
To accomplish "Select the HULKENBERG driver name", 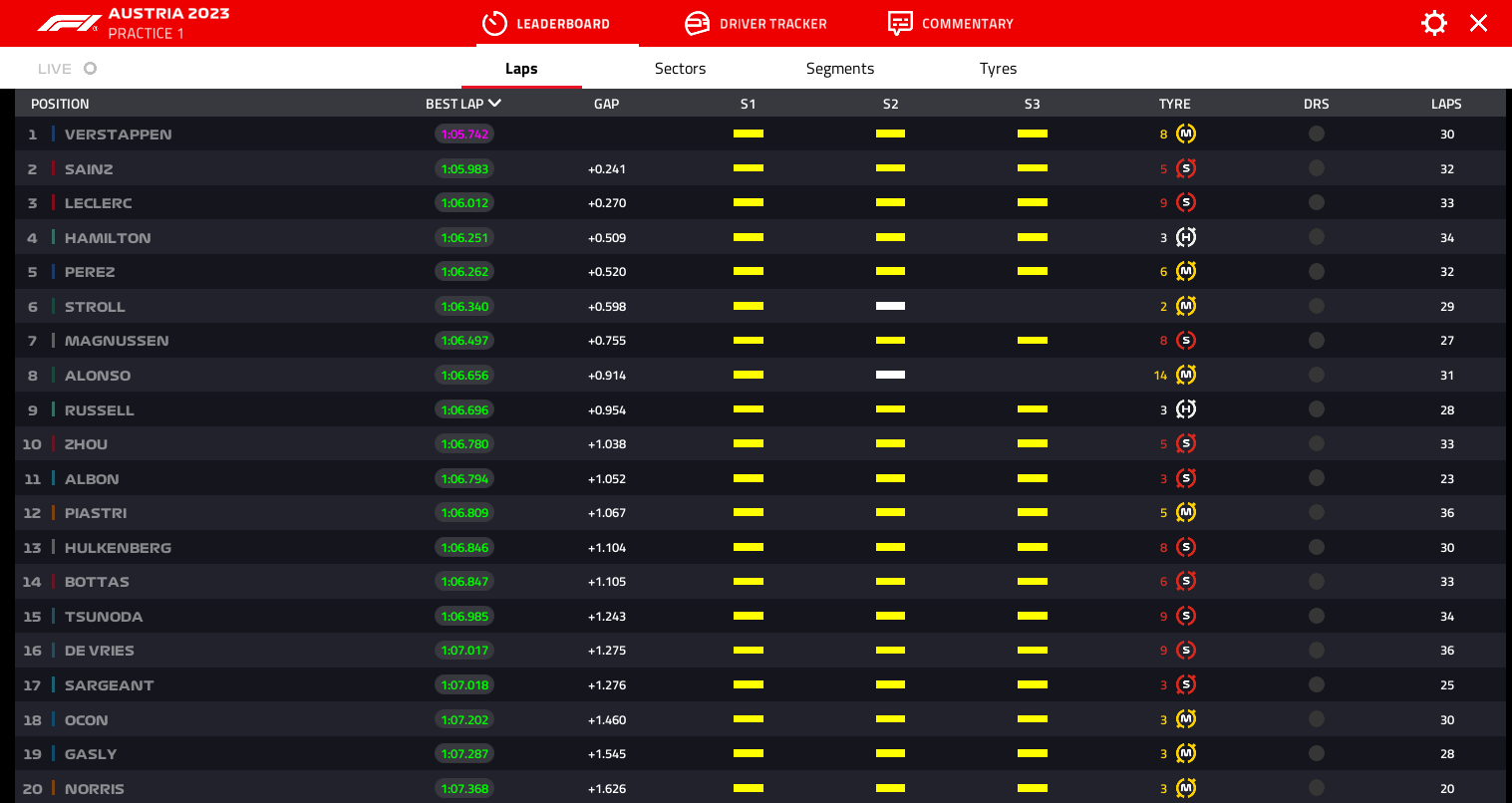I will [x=118, y=548].
